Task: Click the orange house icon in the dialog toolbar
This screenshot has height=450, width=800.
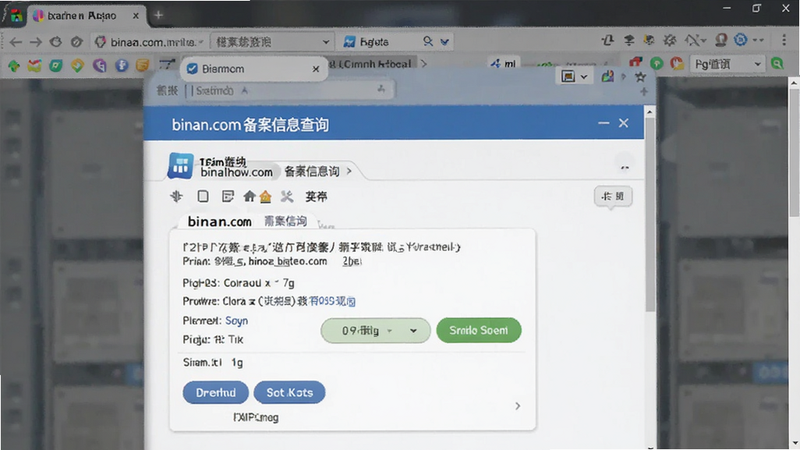Action: point(265,196)
